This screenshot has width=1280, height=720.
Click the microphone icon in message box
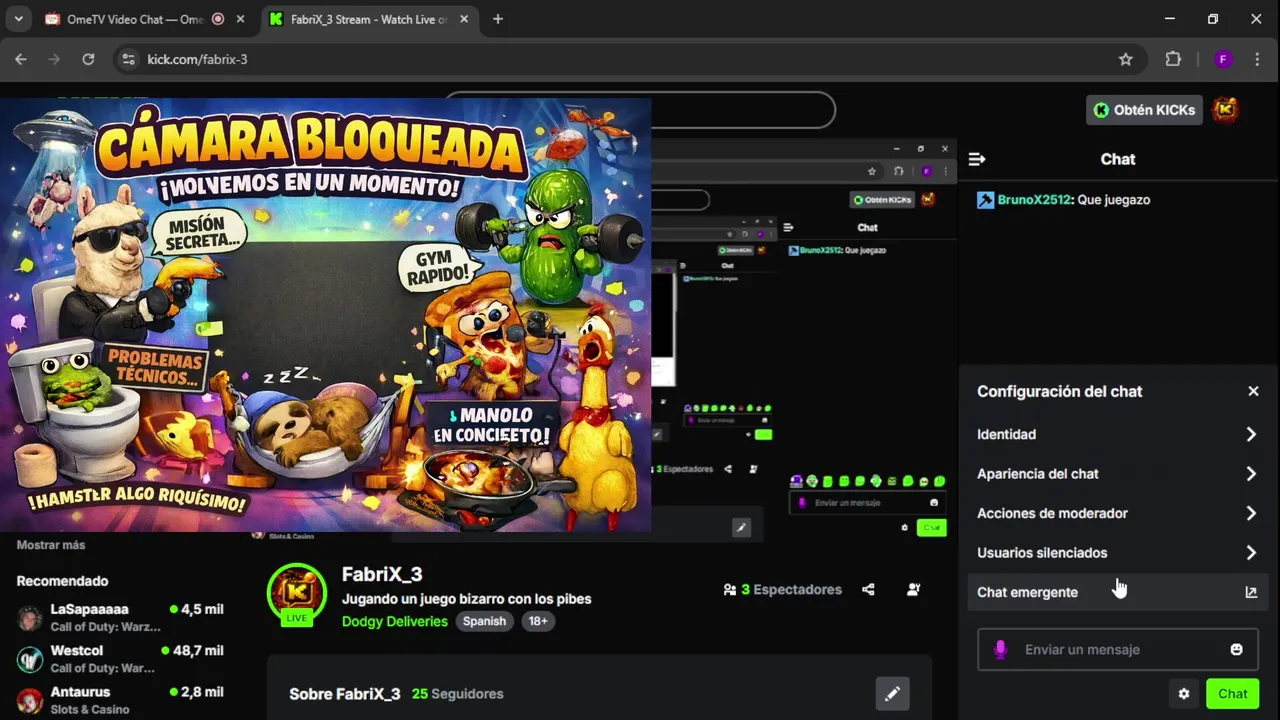1000,650
